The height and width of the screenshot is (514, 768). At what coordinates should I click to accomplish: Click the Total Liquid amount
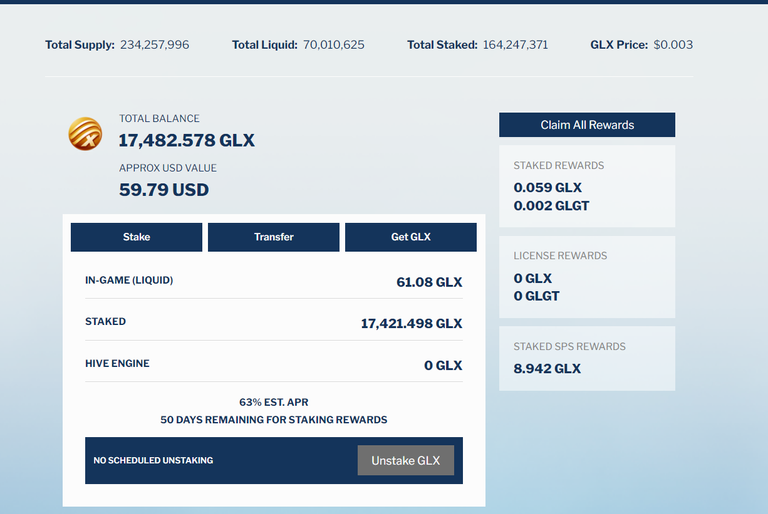[x=333, y=45]
